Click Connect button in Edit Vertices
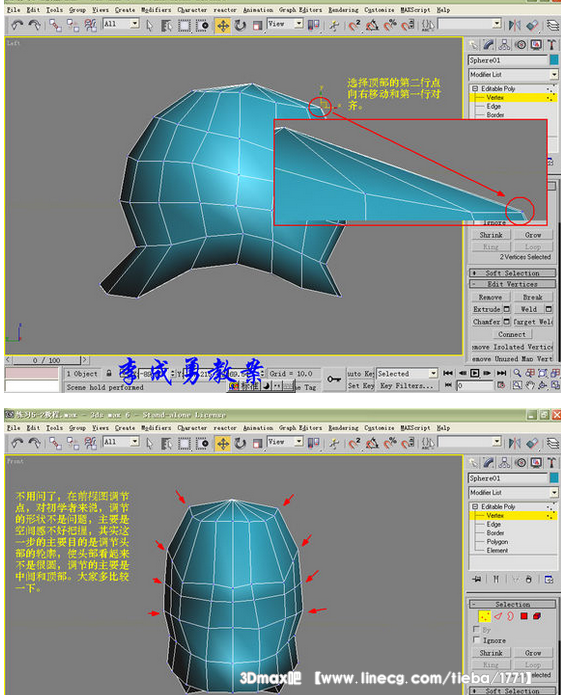 click(x=511, y=334)
